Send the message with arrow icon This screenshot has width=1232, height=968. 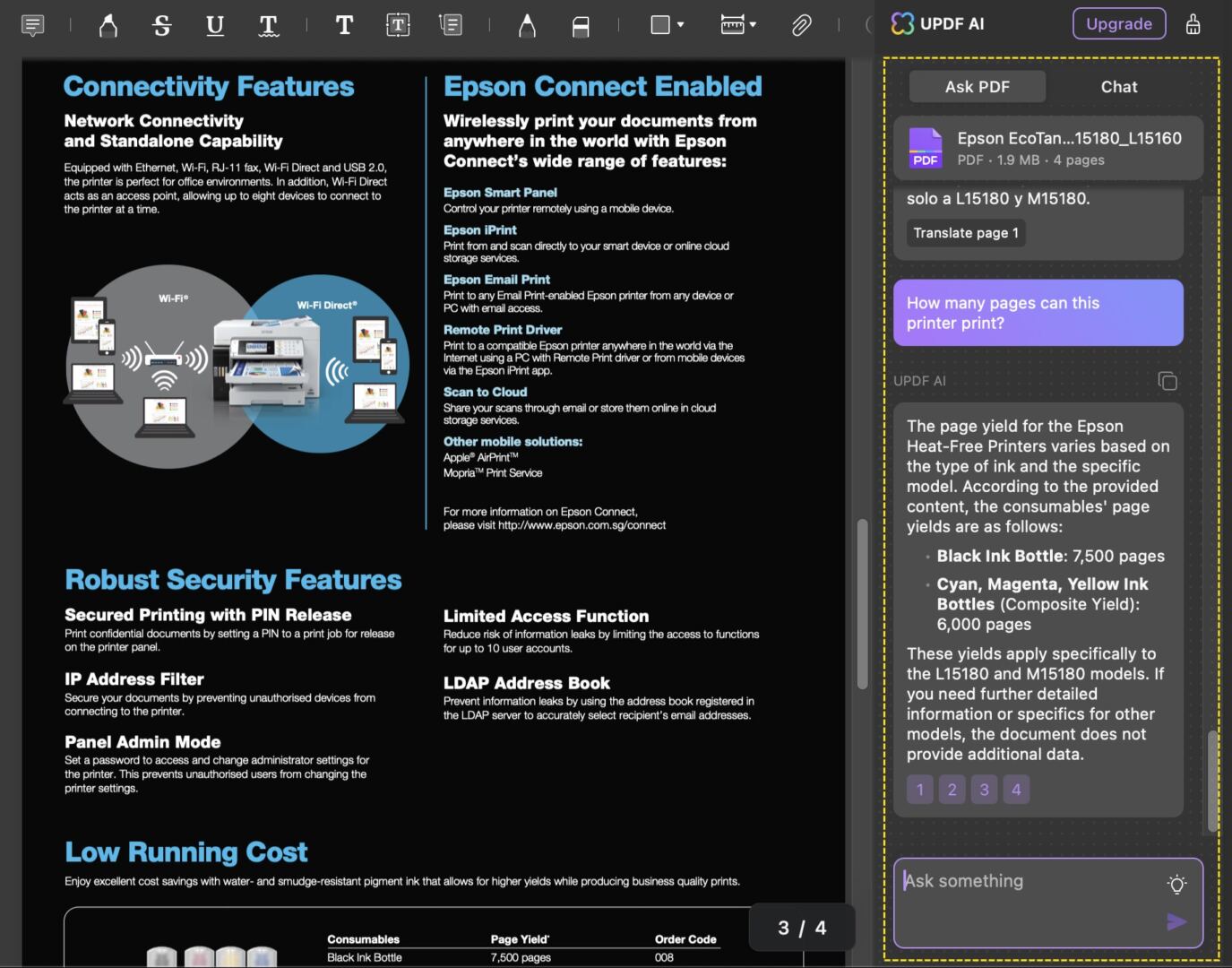(1176, 922)
